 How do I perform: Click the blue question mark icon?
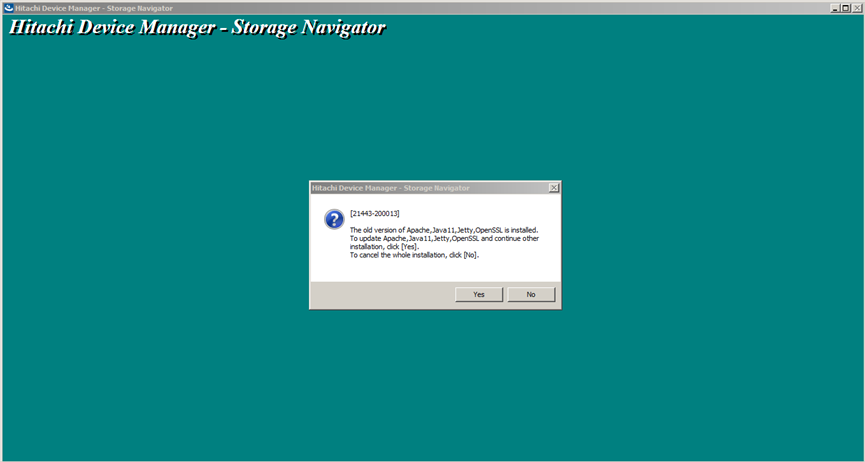tap(334, 219)
